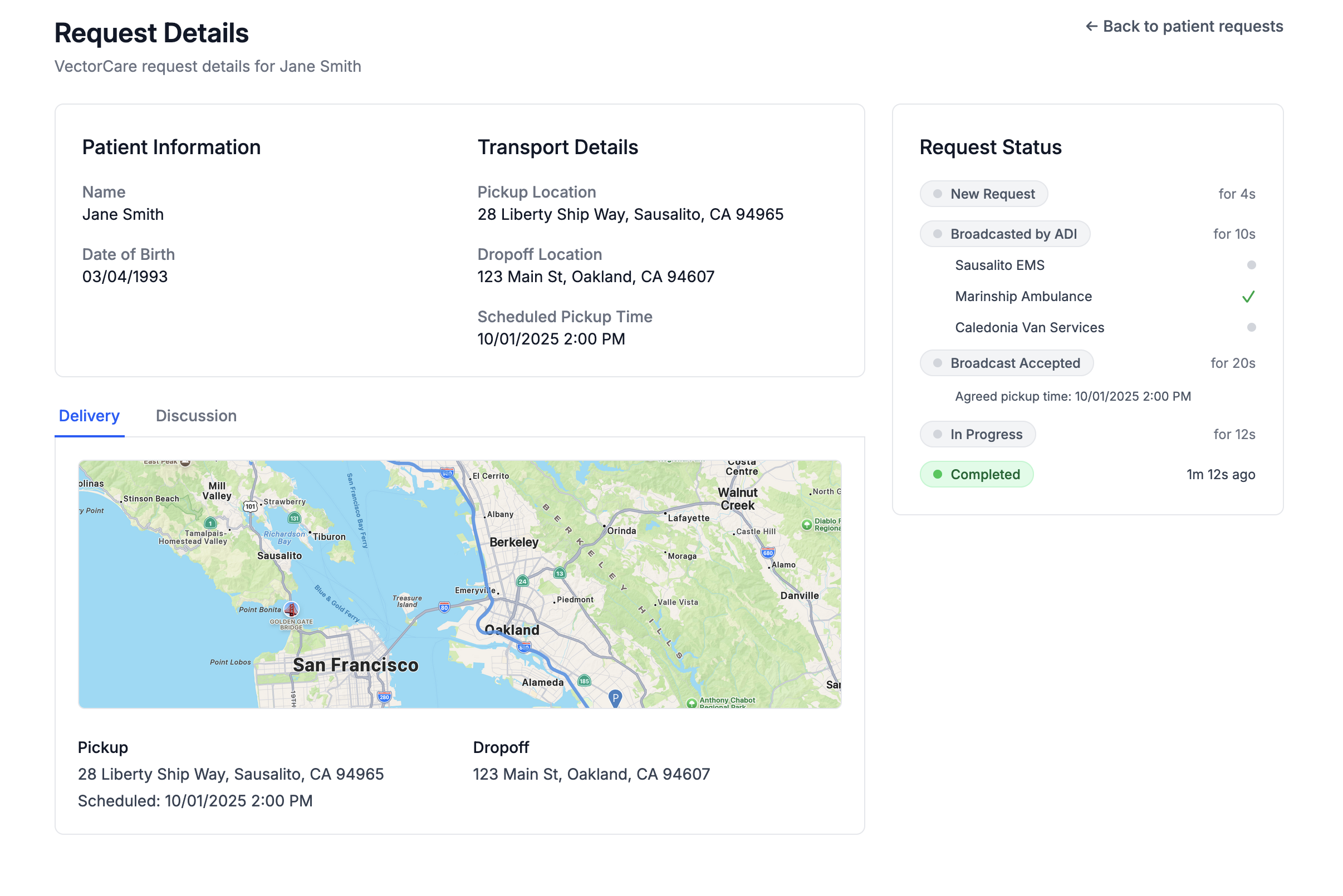Click the Marinship Ambulance provider row
Viewport: 1343px width, 896px height.
(x=1023, y=297)
